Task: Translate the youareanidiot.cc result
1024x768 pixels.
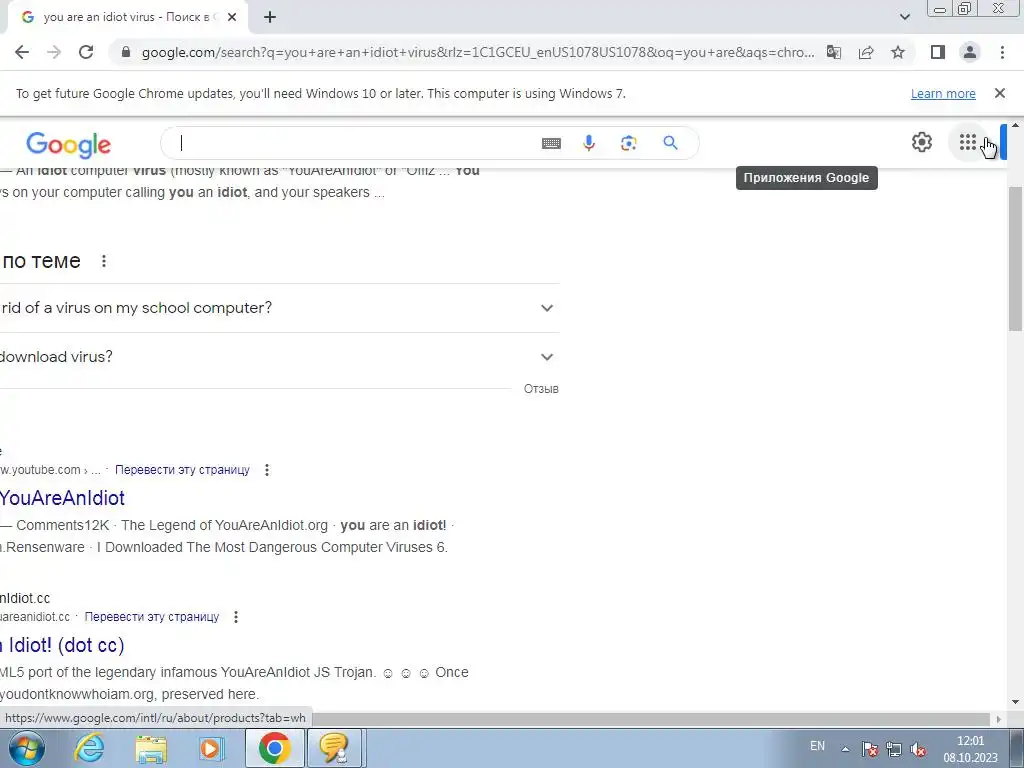Action: [x=152, y=616]
